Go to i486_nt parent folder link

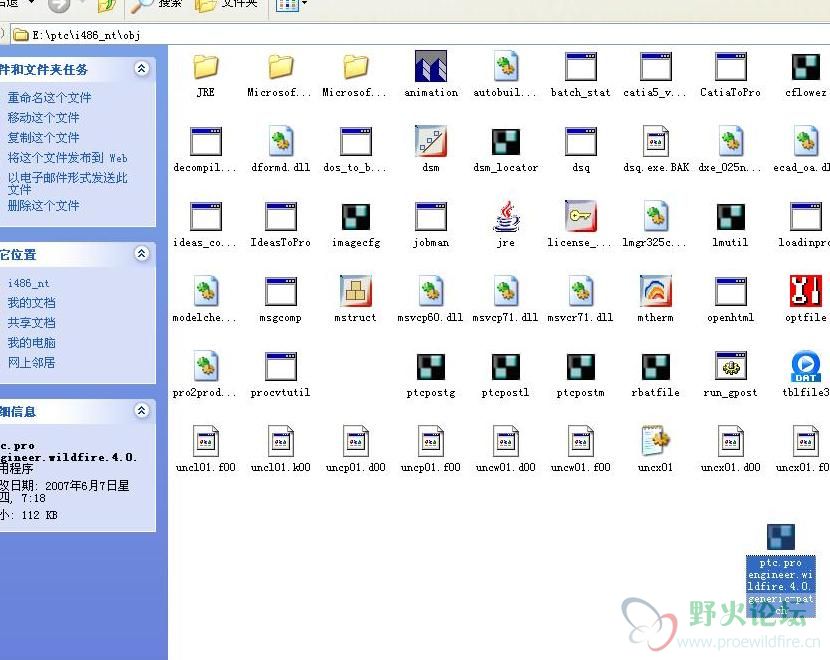[x=29, y=283]
